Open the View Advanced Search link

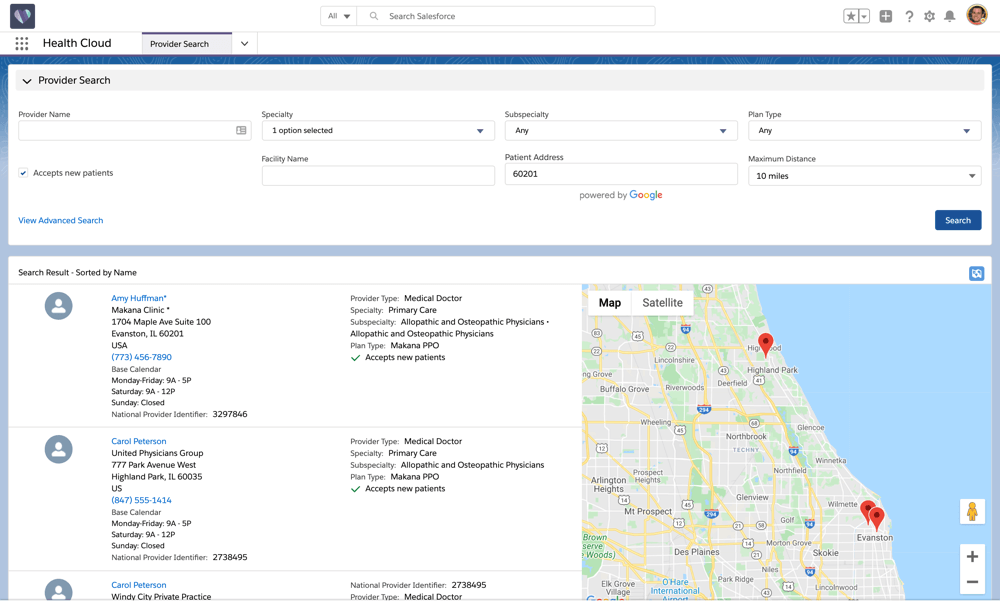(61, 220)
